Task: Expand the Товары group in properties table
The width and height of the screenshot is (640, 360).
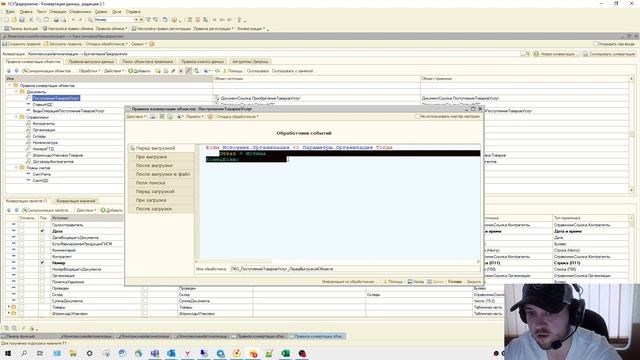Action: click(x=9, y=307)
